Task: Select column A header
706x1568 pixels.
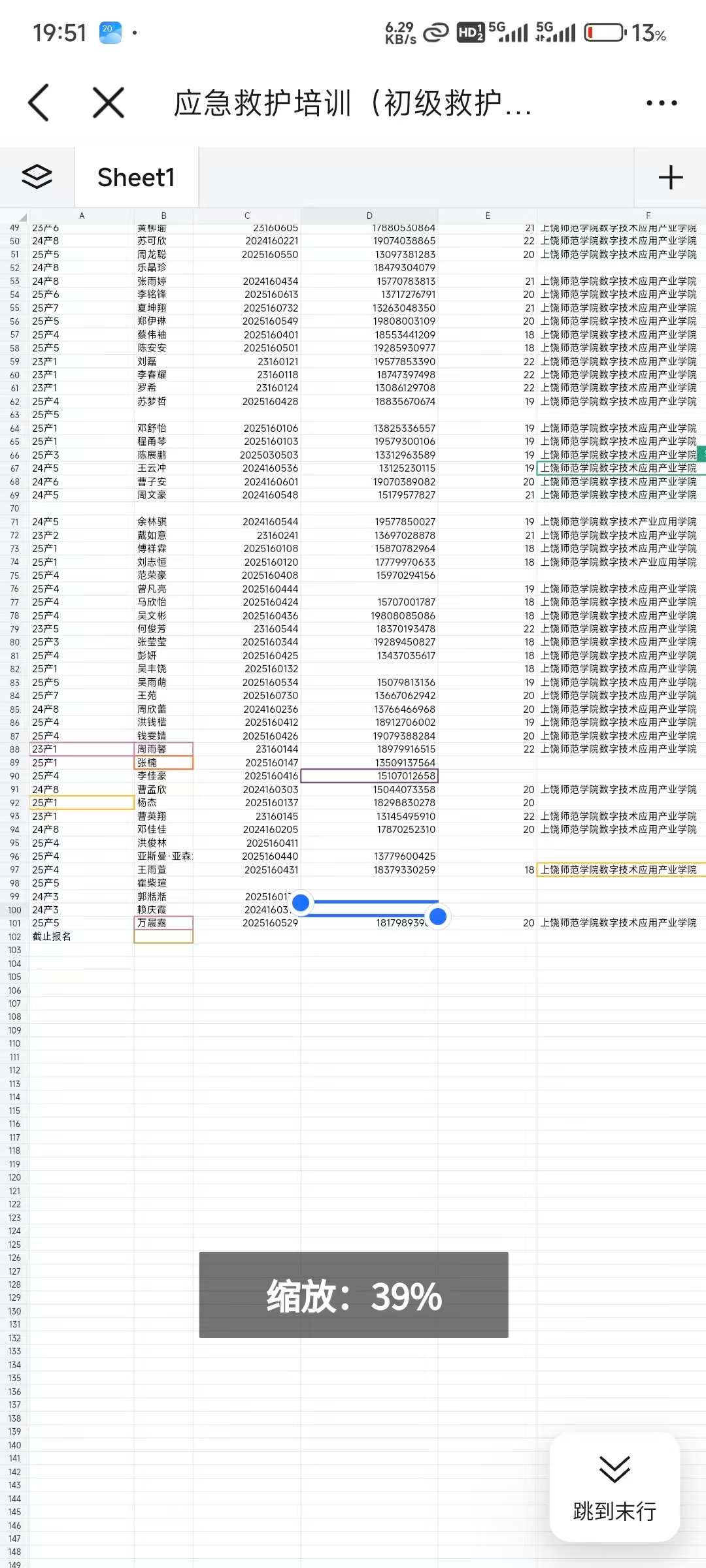Action: pos(82,216)
